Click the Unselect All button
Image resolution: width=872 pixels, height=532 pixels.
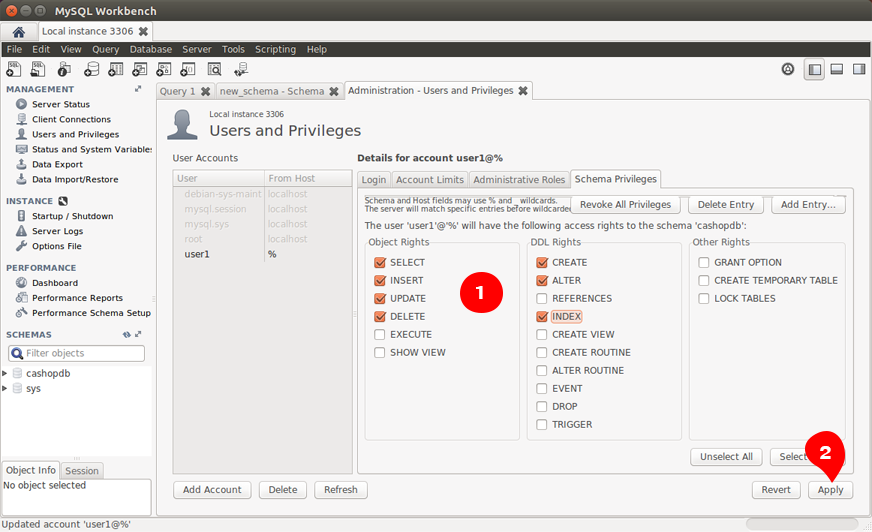point(726,456)
